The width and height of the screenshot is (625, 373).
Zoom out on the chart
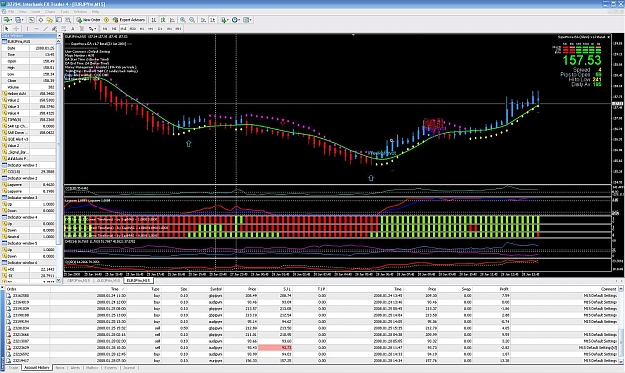point(192,20)
